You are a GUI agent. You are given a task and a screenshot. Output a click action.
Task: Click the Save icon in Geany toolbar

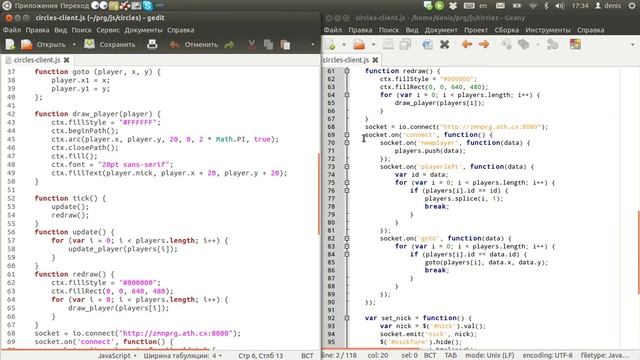point(388,44)
